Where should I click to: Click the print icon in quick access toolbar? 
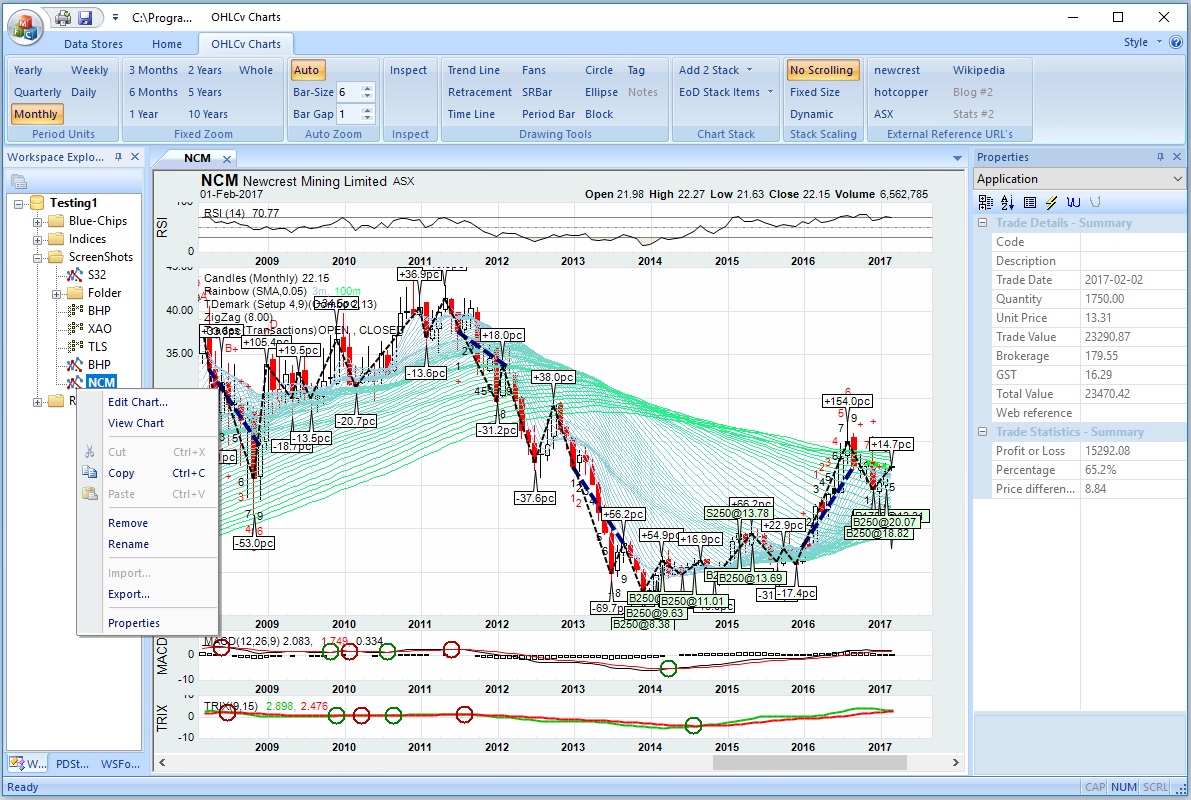coord(63,17)
